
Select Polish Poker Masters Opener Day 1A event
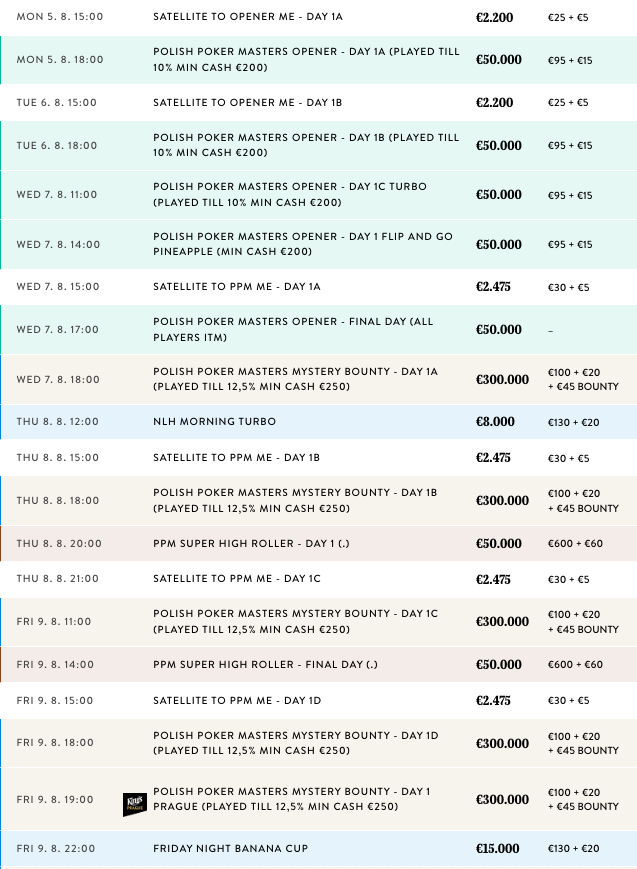coord(306,60)
